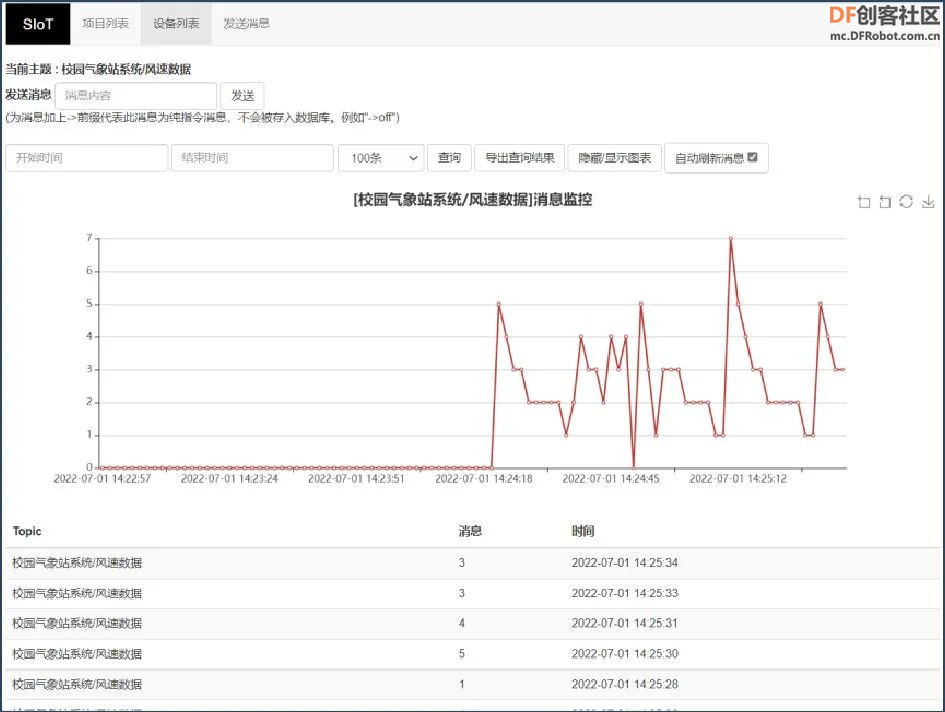Click the chart restore refresh icon
The height and width of the screenshot is (712, 945).
pyautogui.click(x=906, y=201)
